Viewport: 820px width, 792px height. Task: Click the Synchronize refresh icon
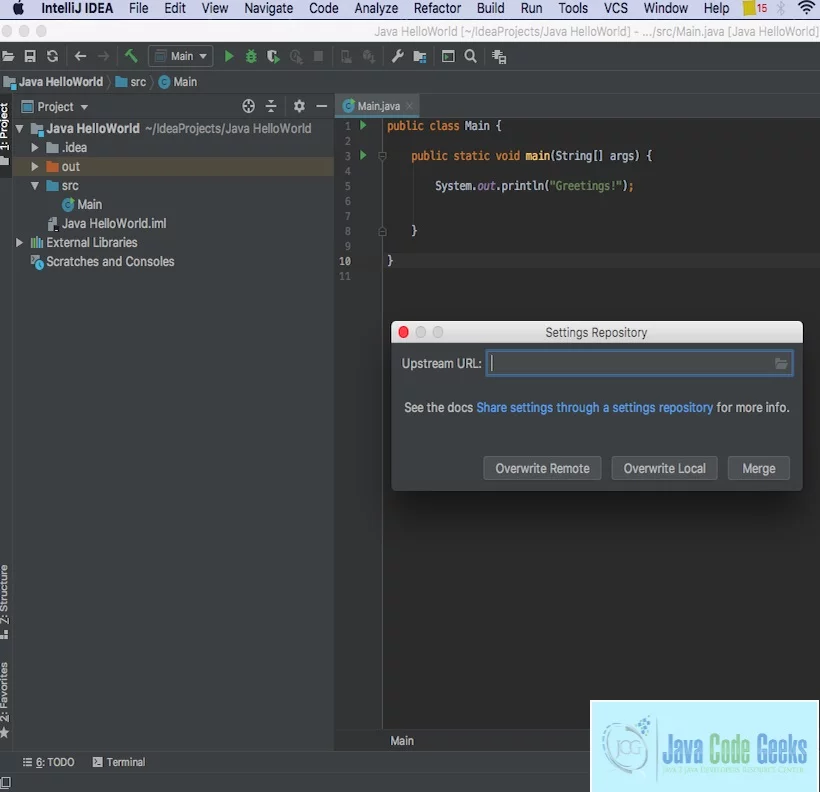pos(52,56)
